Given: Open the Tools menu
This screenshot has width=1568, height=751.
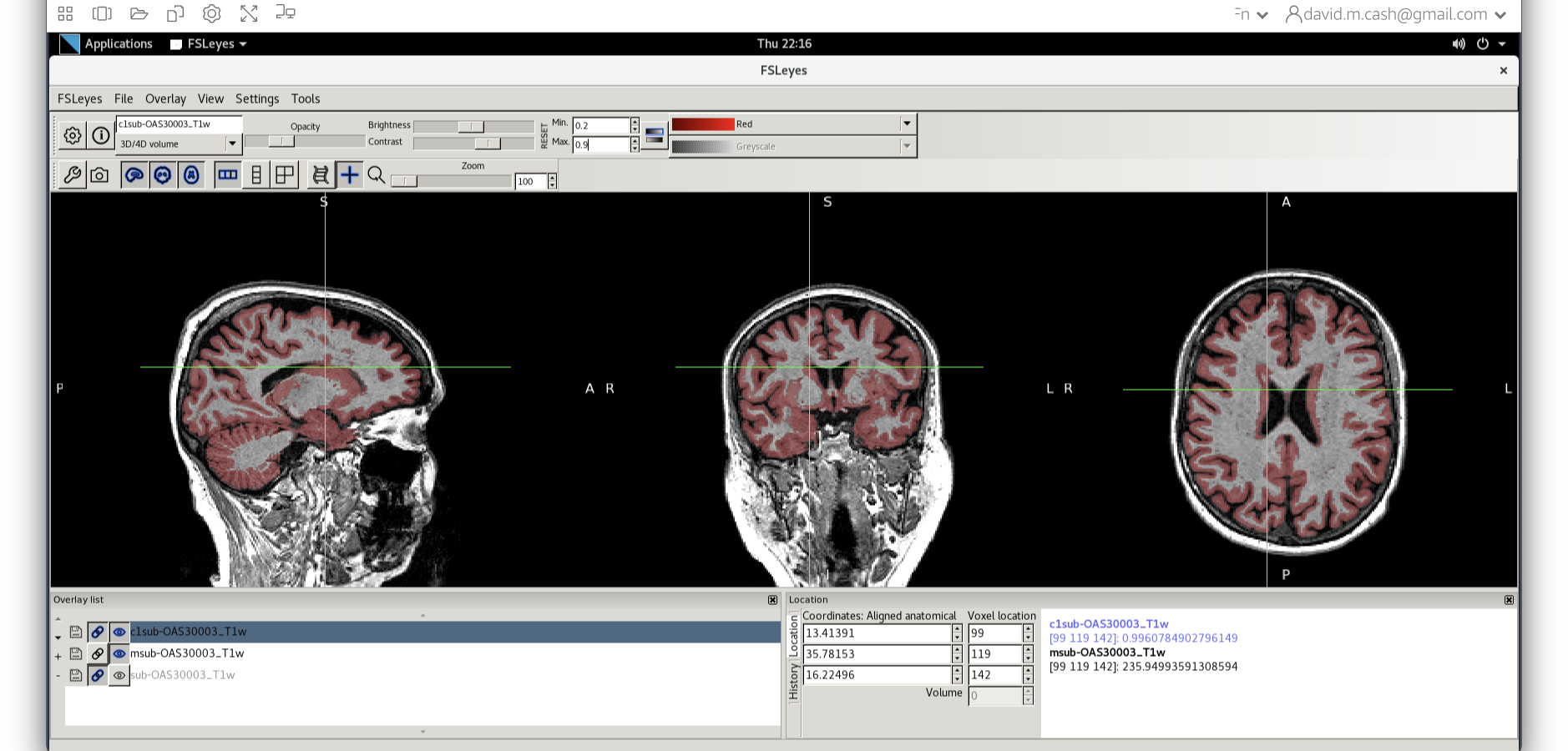Looking at the screenshot, I should 306,98.
